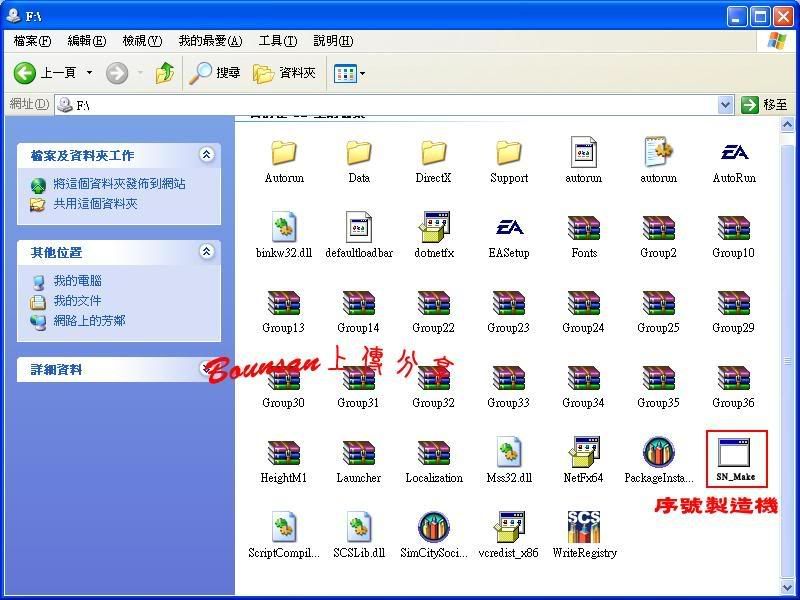Toggle the 資料夾 folders pane
800x600 pixels.
click(x=284, y=73)
